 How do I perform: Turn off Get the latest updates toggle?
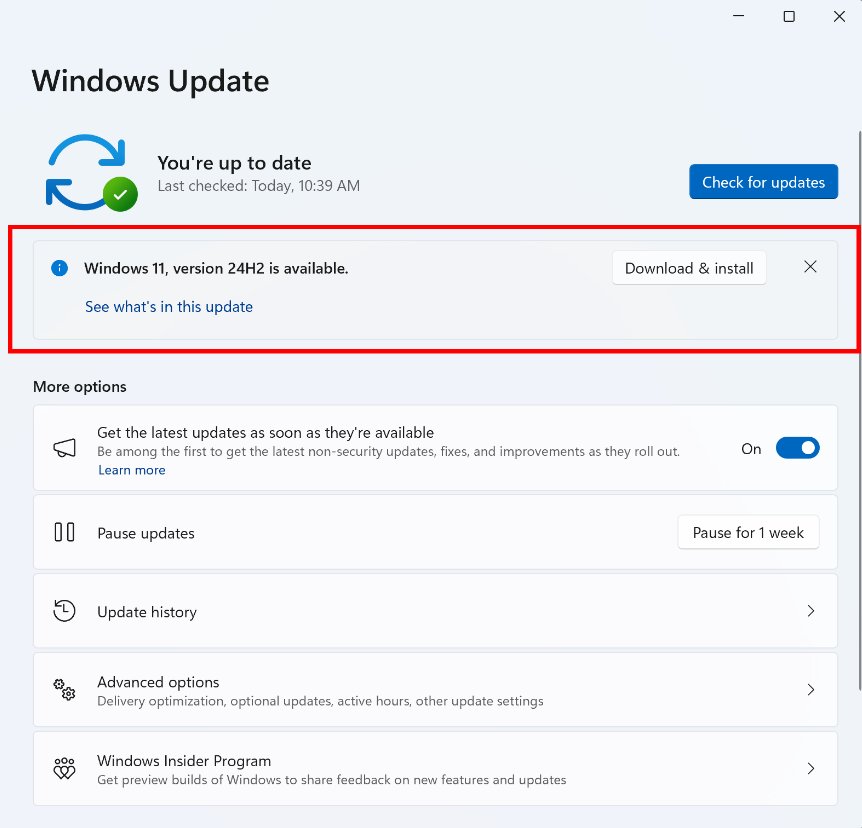pyautogui.click(x=797, y=448)
